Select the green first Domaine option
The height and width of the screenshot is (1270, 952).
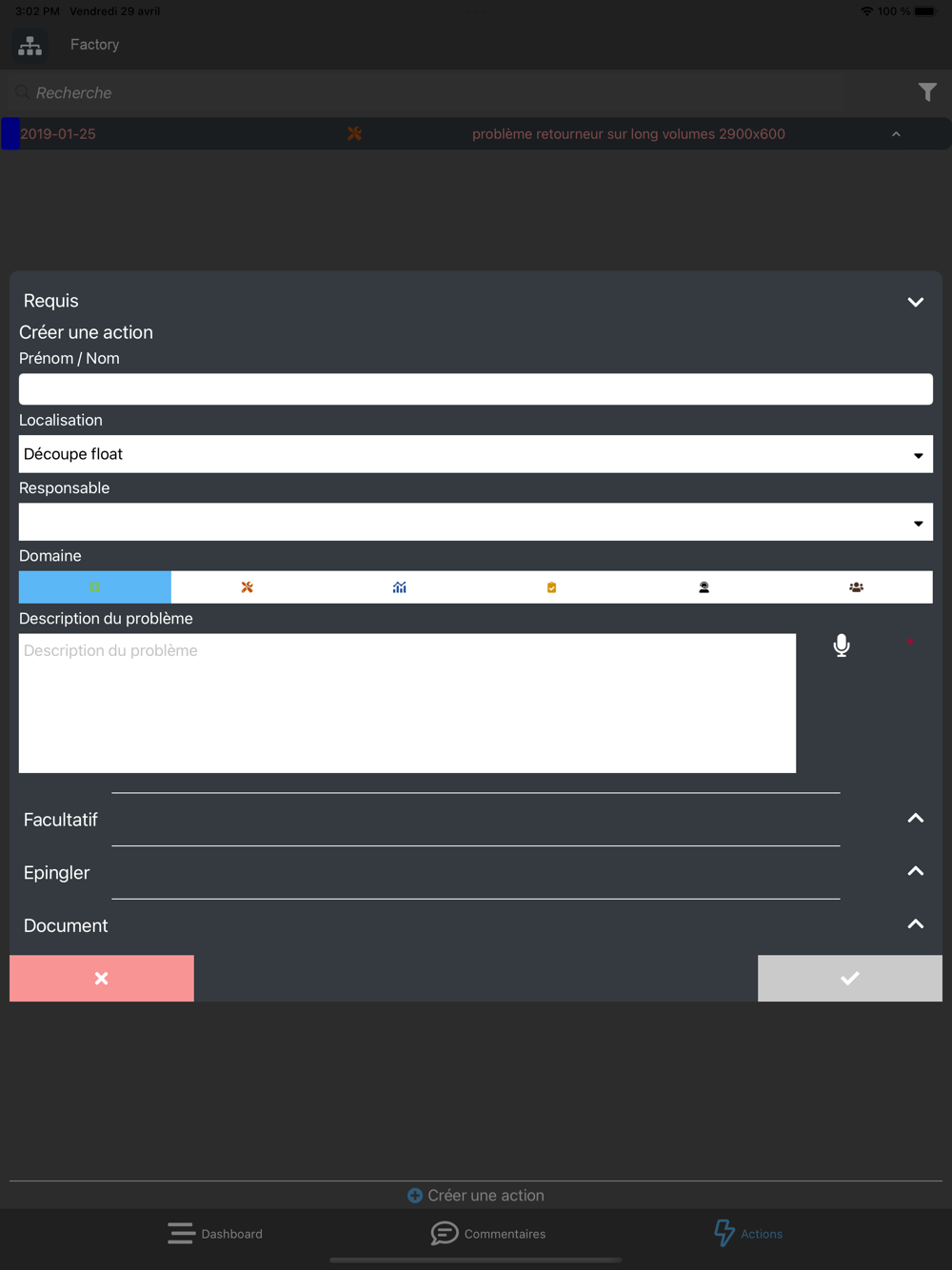coord(95,587)
